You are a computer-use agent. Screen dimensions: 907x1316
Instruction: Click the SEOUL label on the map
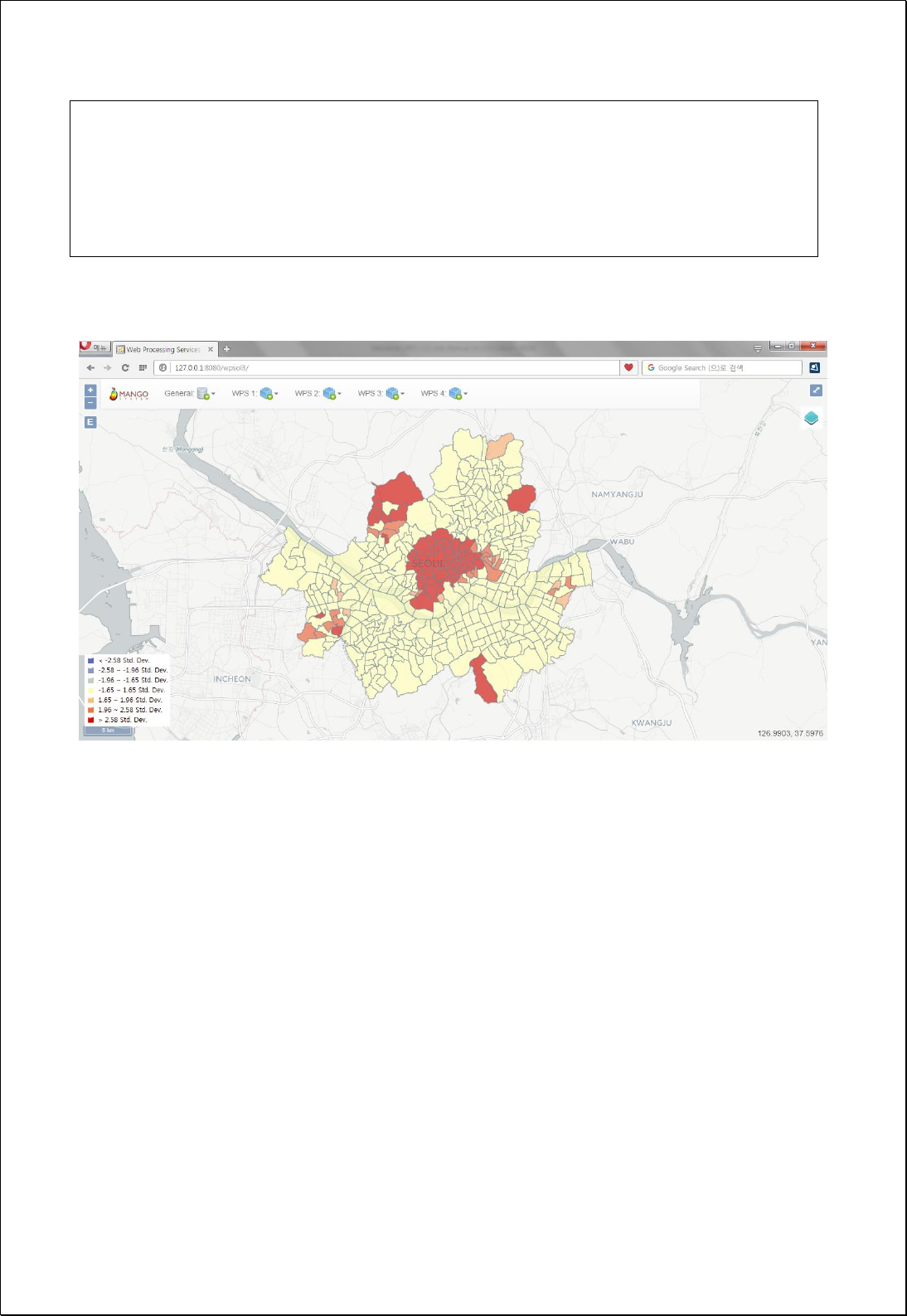click(x=428, y=564)
